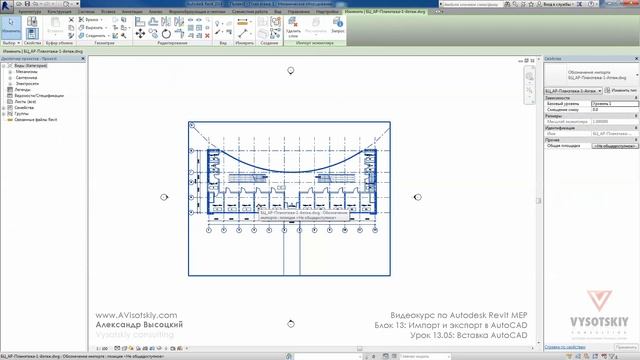
Task: Select the Offset tool
Action: (x=153, y=22)
